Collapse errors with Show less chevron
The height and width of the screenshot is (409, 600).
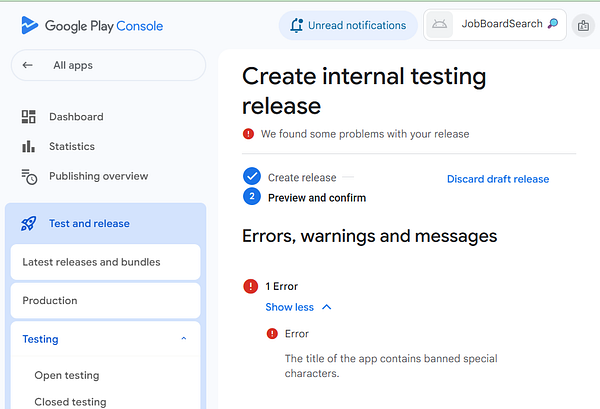[326, 307]
